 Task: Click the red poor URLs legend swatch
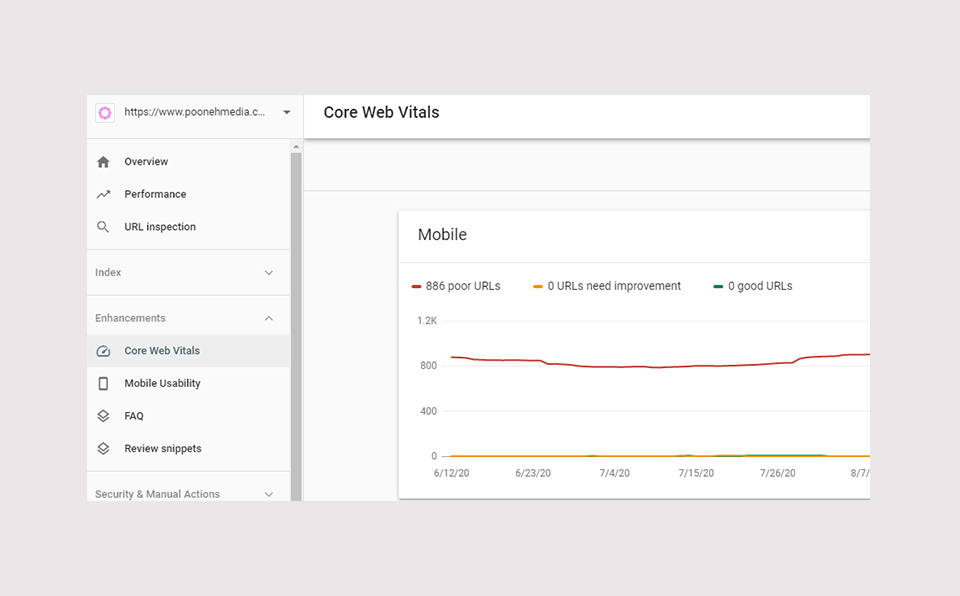(x=416, y=287)
